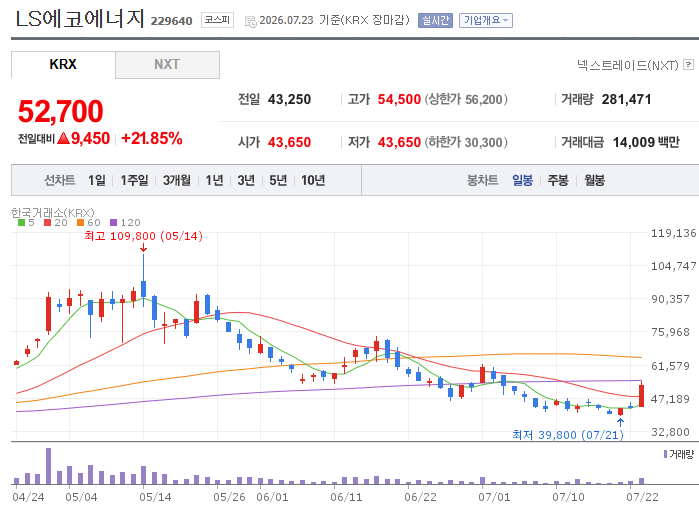Click the 최고 109,800 (05/14) chart annotation
The image size is (699, 505).
144,236
